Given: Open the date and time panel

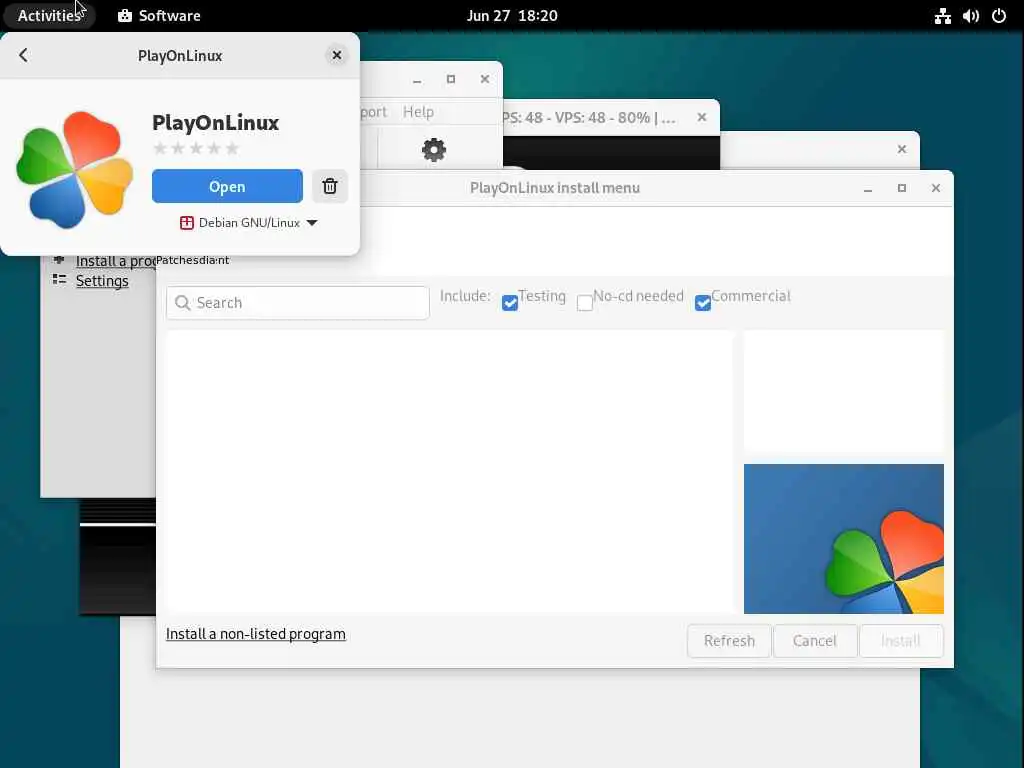Looking at the screenshot, I should [x=512, y=16].
